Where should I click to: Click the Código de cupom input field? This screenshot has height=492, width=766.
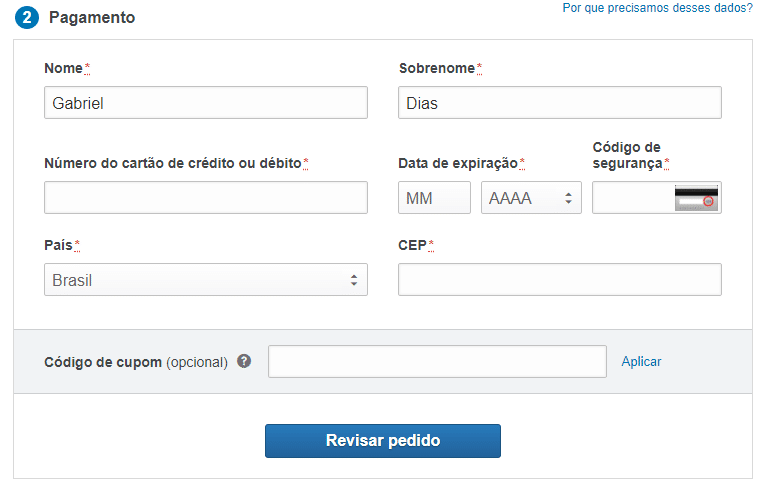pos(437,362)
